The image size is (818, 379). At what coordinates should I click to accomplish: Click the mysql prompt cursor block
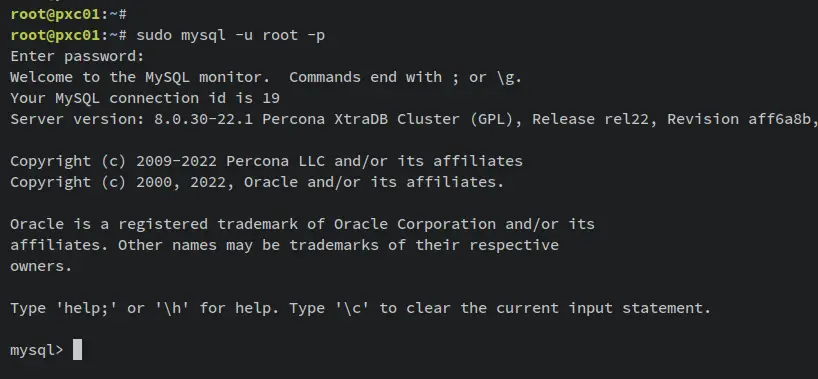tap(77, 349)
